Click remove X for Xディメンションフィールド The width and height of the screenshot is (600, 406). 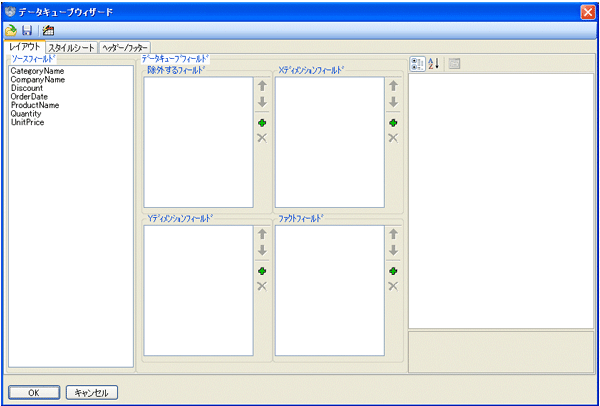(x=393, y=138)
